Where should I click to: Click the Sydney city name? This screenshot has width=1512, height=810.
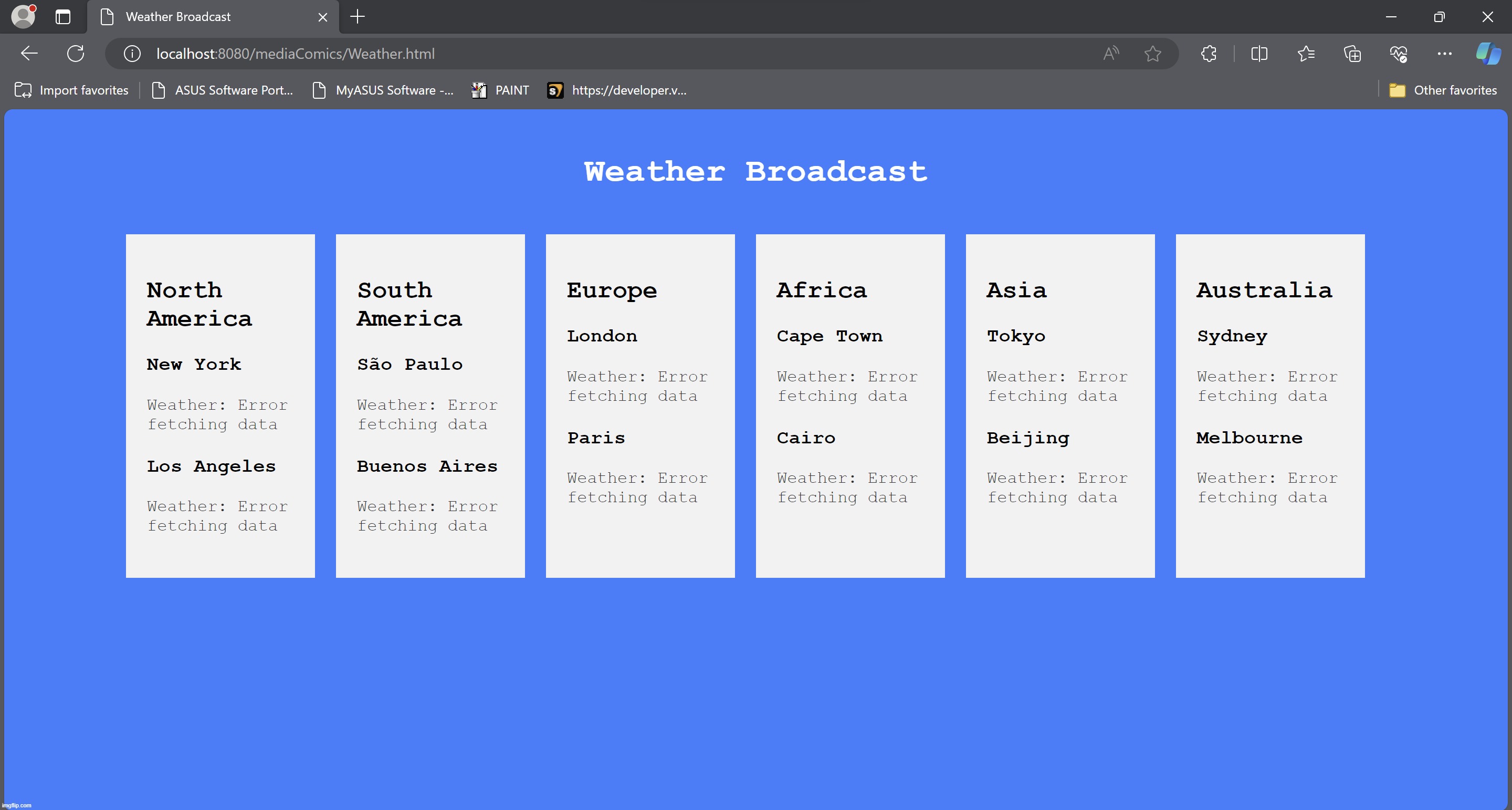pyautogui.click(x=1232, y=337)
